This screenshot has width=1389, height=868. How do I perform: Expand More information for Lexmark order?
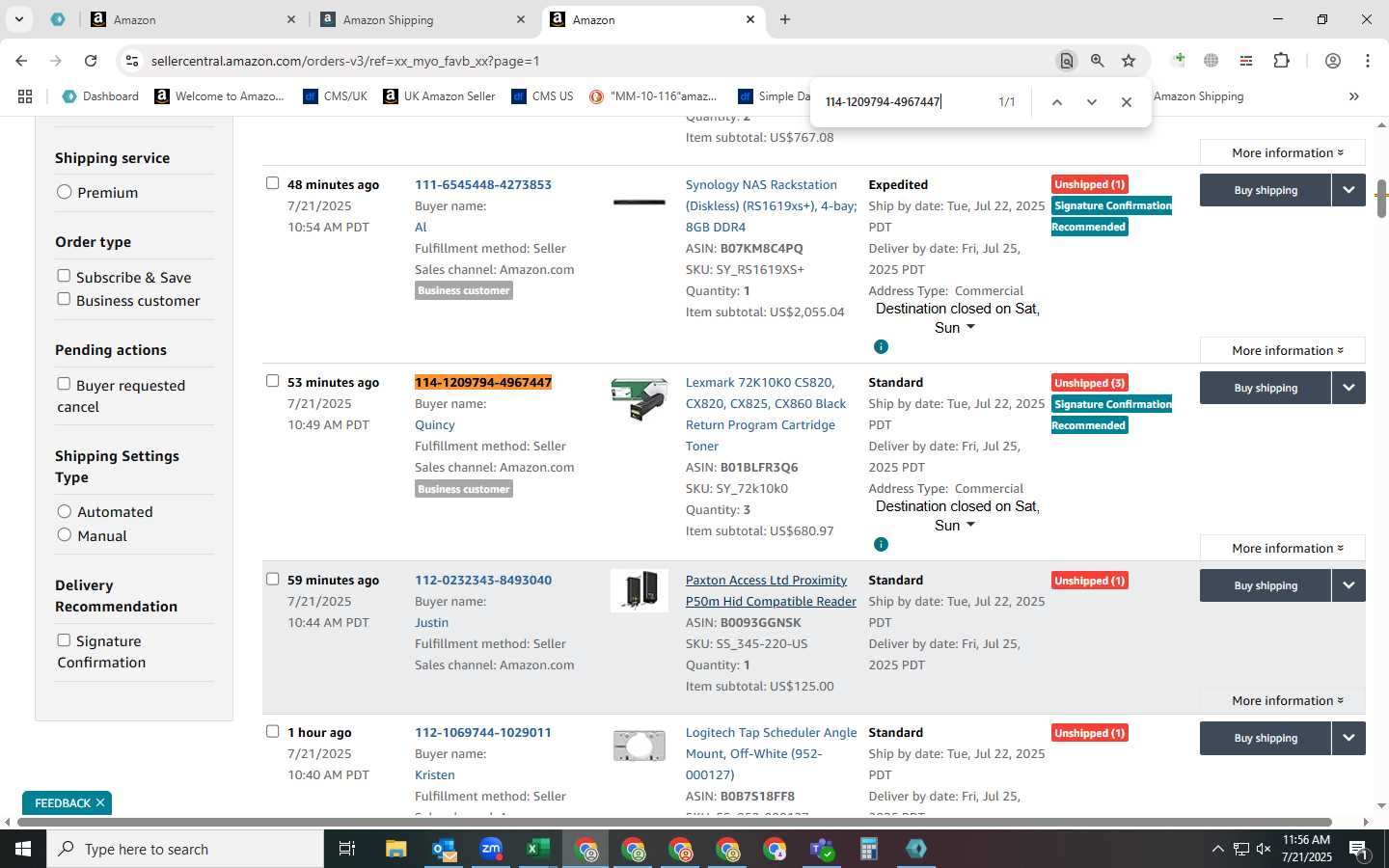1283,548
